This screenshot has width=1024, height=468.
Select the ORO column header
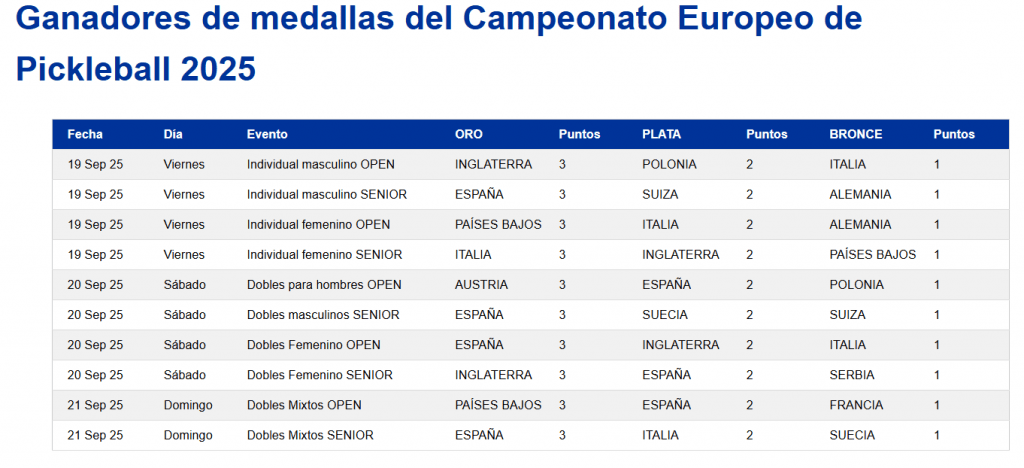pos(469,134)
